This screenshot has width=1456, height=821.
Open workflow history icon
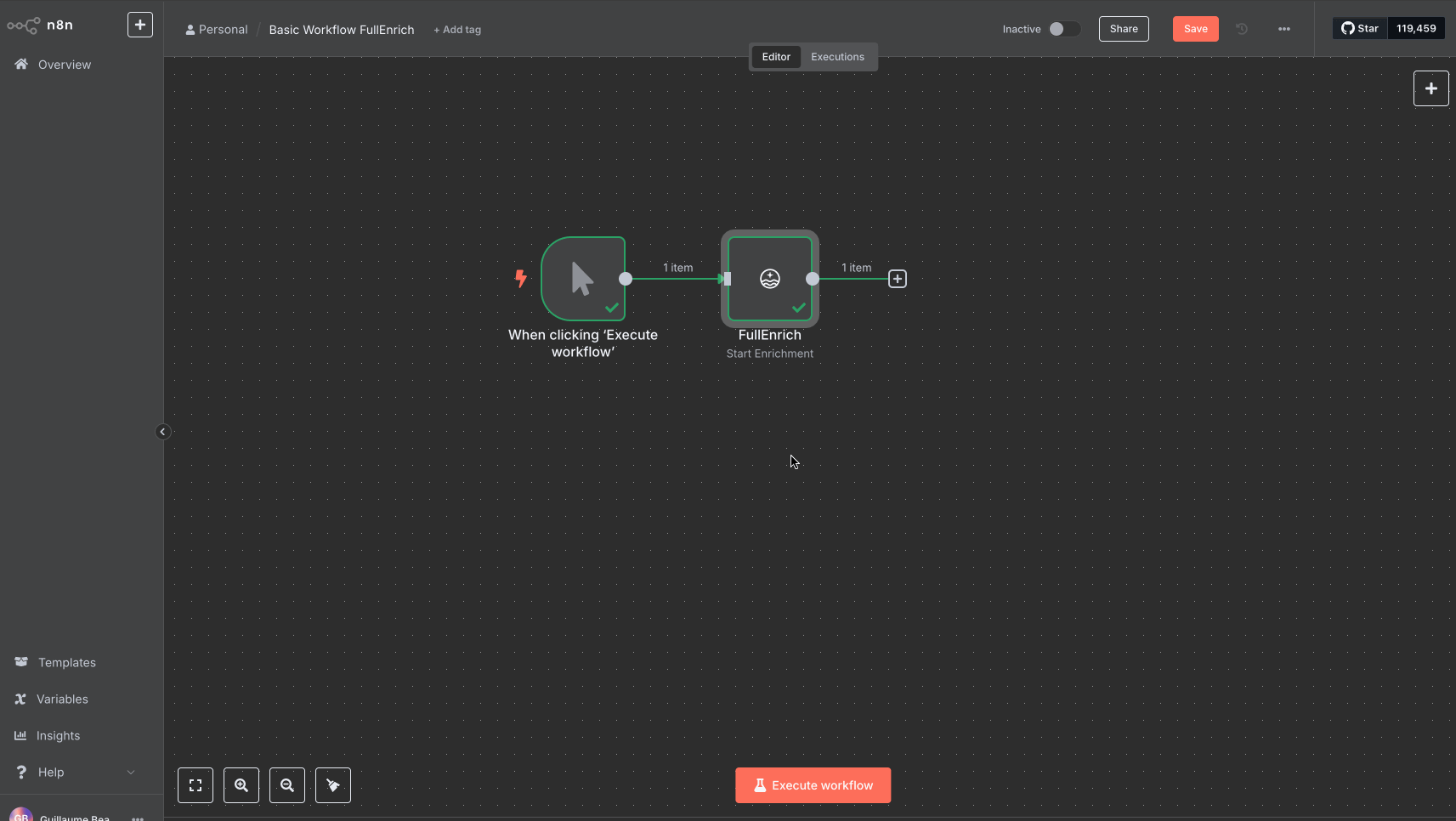point(1242,29)
